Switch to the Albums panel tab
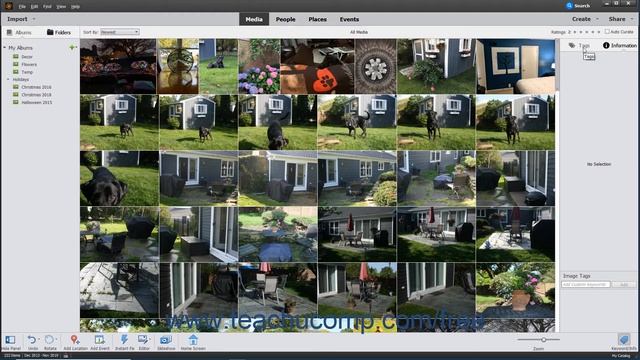This screenshot has width=640, height=360. click(x=19, y=32)
